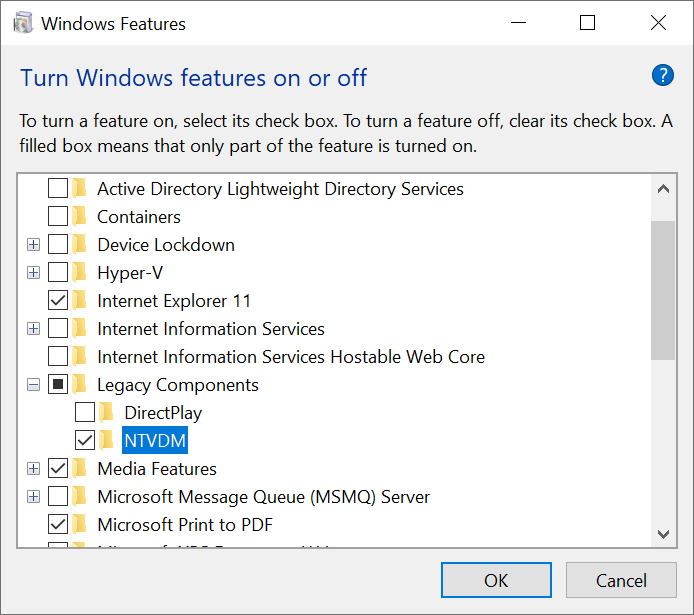Click the folder icon beside Hyper-V
Screen dimensions: 694x615
pyautogui.click(x=80, y=273)
